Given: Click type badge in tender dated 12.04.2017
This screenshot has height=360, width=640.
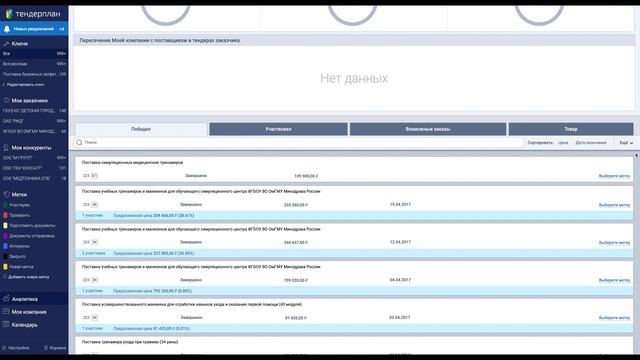Looking at the screenshot, I should (x=94, y=242).
